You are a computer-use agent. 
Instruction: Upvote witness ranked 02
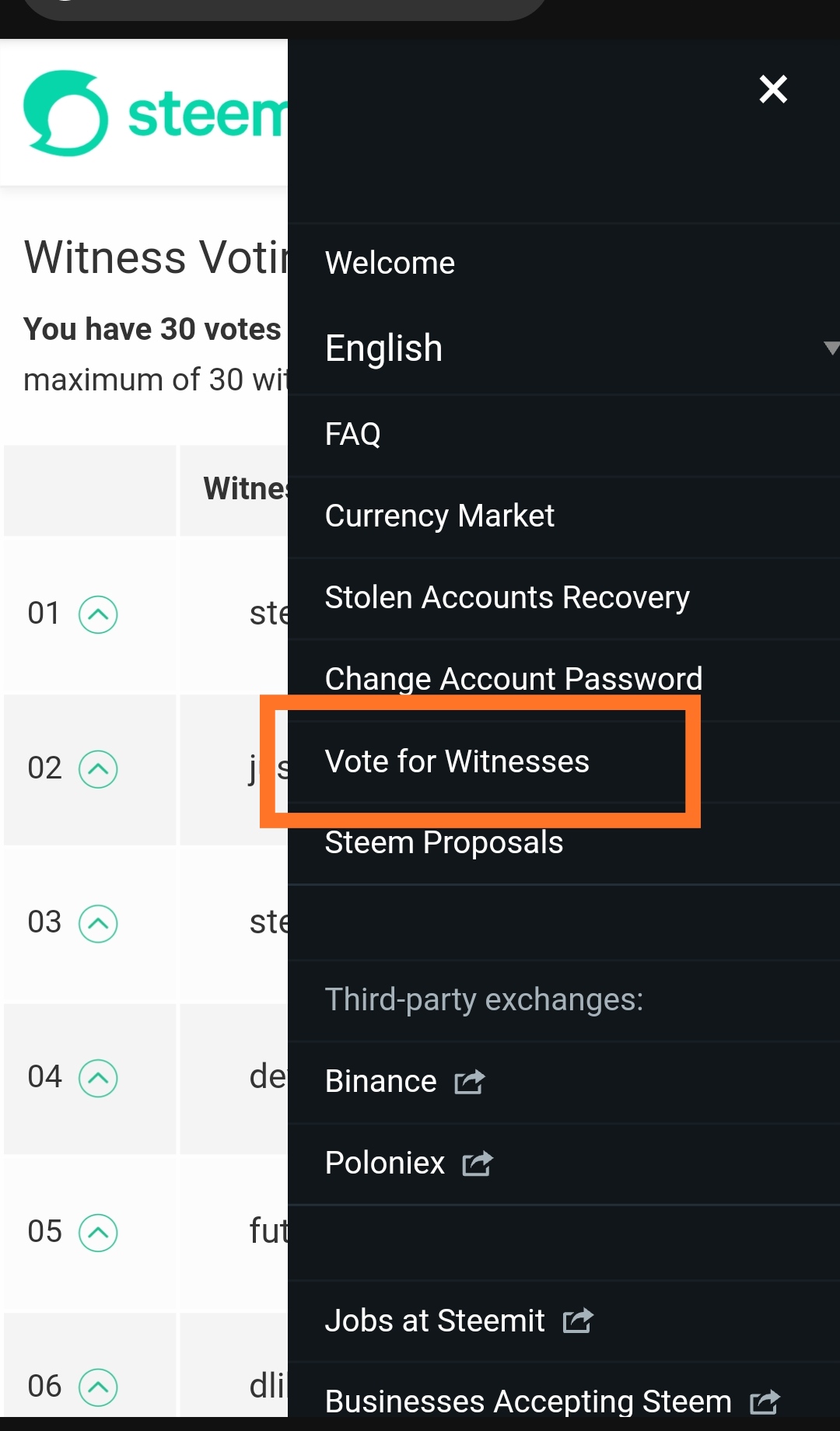(x=98, y=769)
